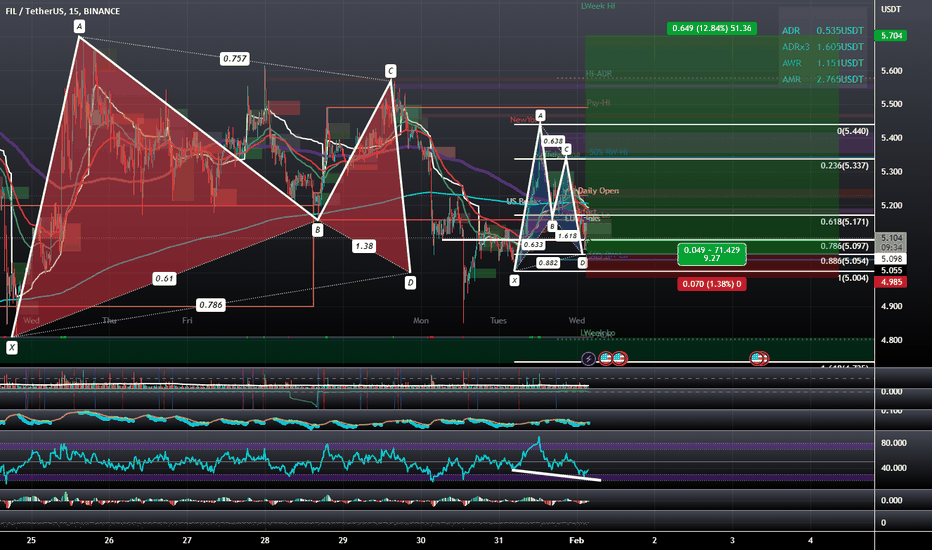Click the symbol title FIL / TetherUS, 15, BINANCE
Screen dimensions: 932x550
pyautogui.click(x=62, y=11)
